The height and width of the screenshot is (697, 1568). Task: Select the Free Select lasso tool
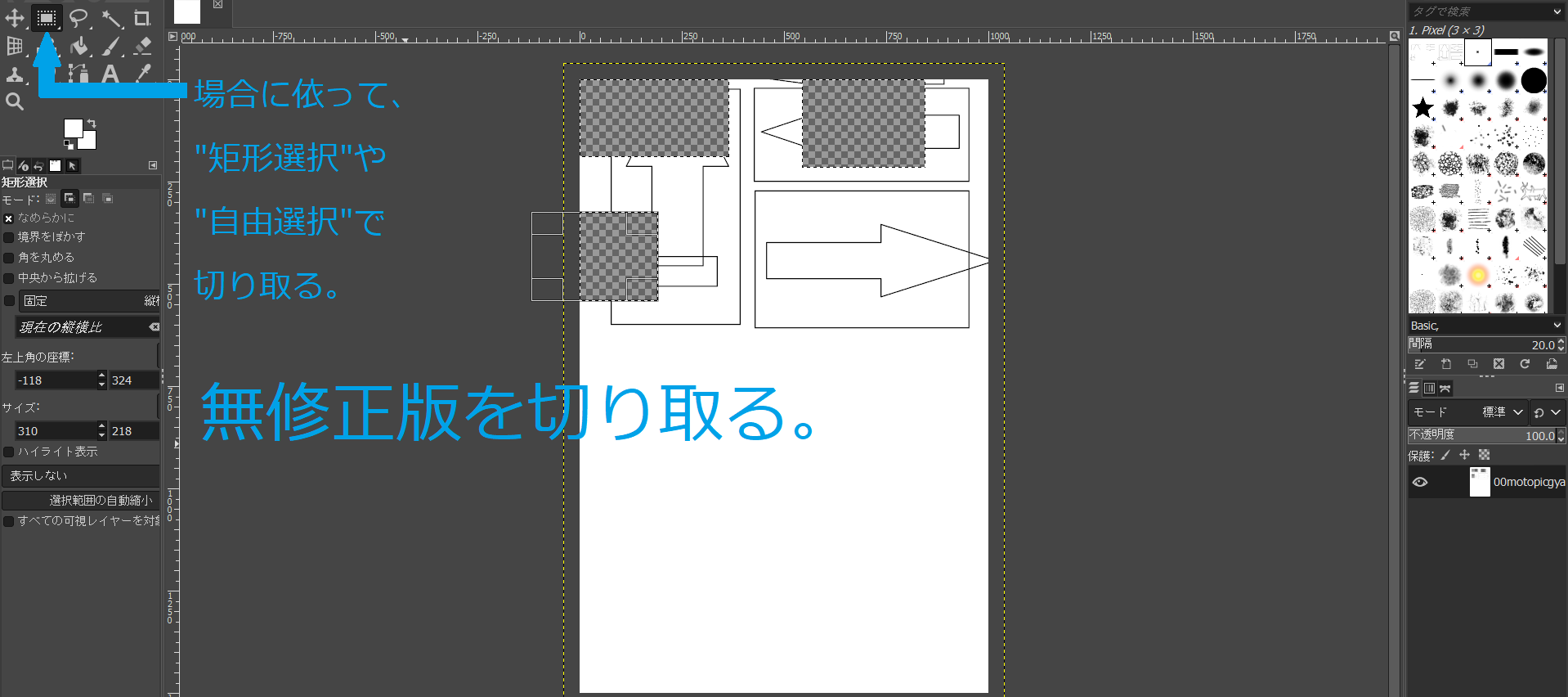coord(78,18)
